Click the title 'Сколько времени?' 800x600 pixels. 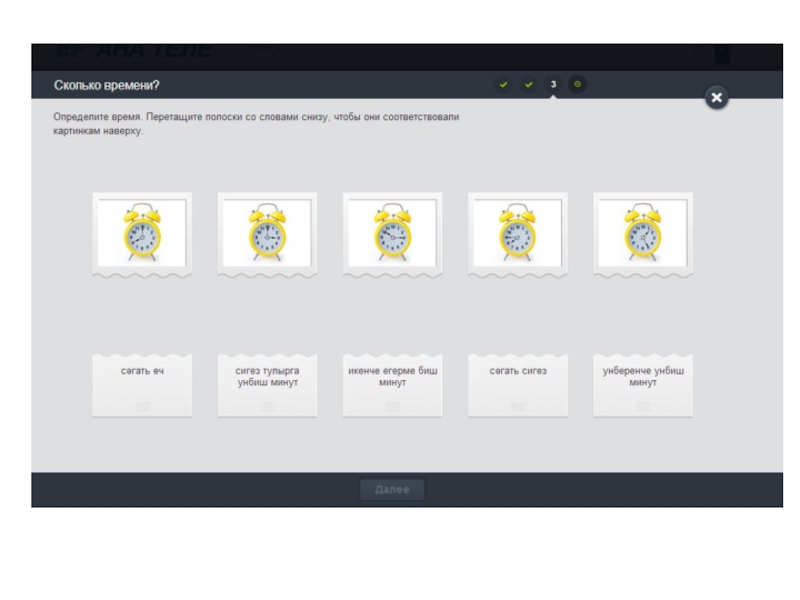(x=107, y=85)
